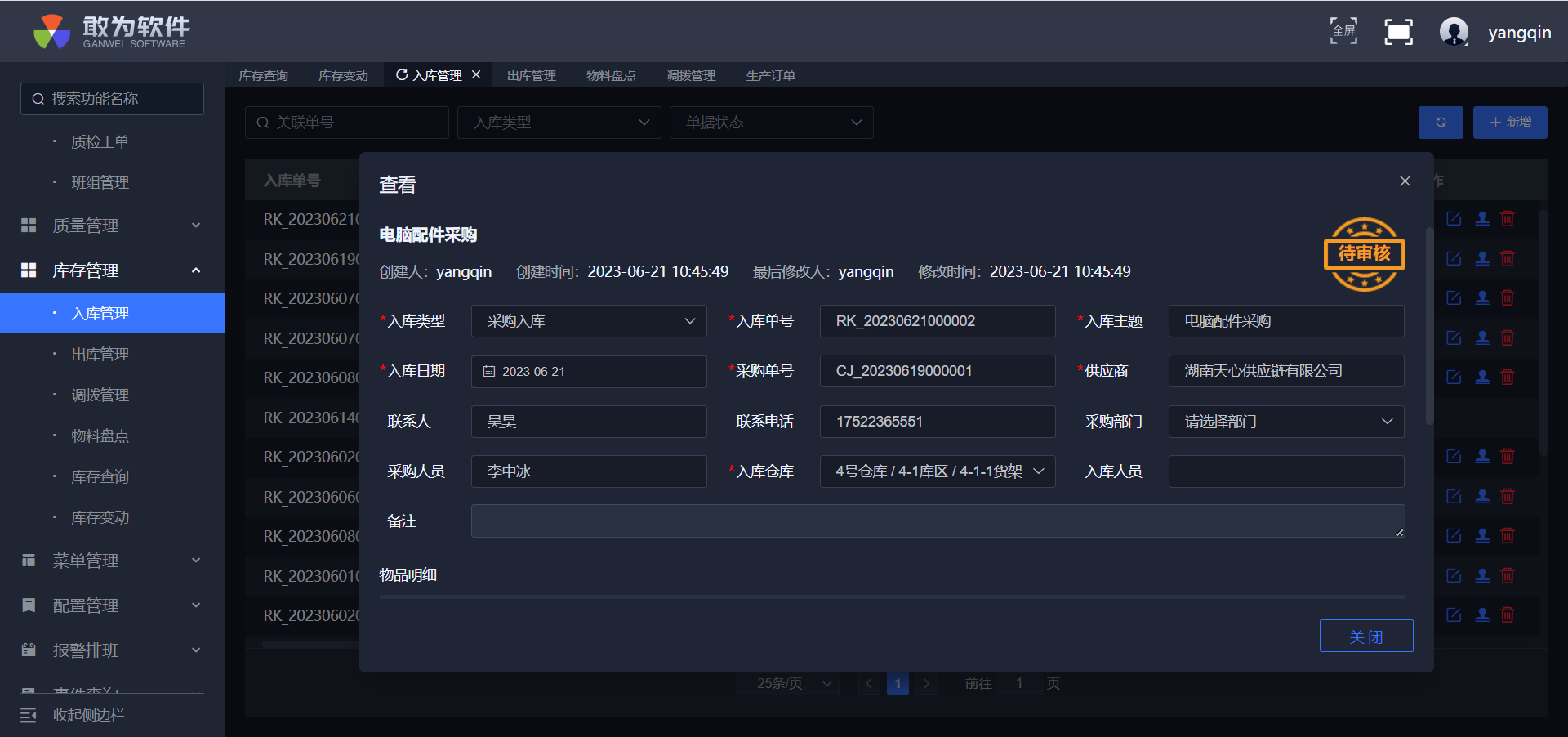This screenshot has width=1568, height=737.
Task: Close the 入库管理 tab
Action: (x=476, y=74)
